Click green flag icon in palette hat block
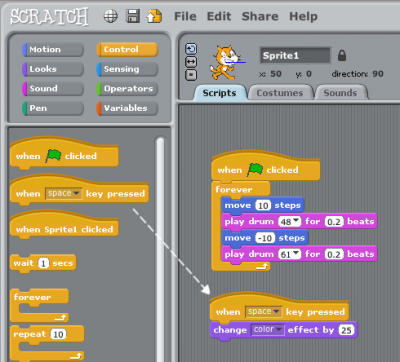Image resolution: width=400 pixels, height=362 pixels. [x=53, y=155]
